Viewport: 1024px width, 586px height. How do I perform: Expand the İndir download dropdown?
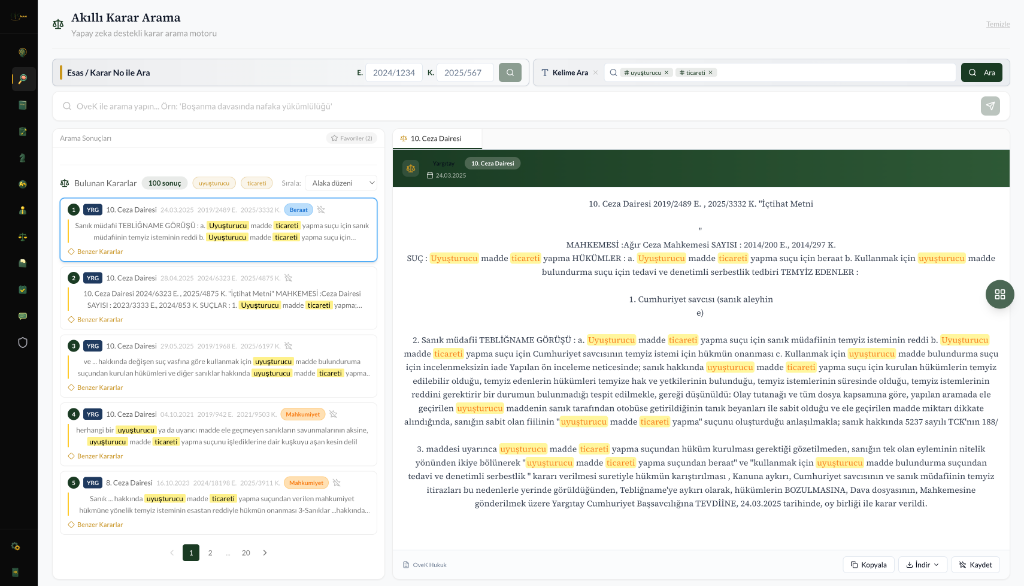[922, 565]
